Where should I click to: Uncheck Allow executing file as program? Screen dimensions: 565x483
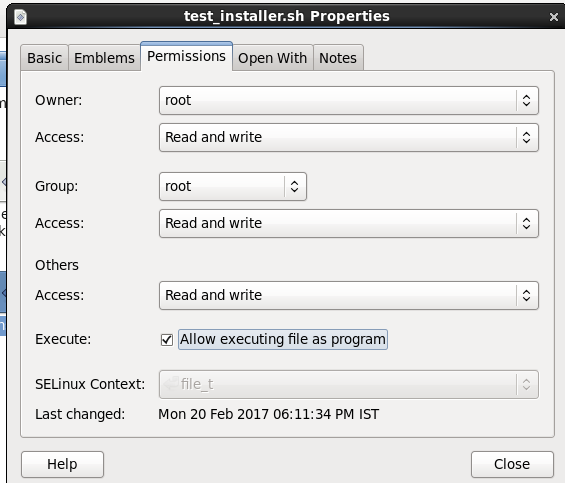click(167, 340)
